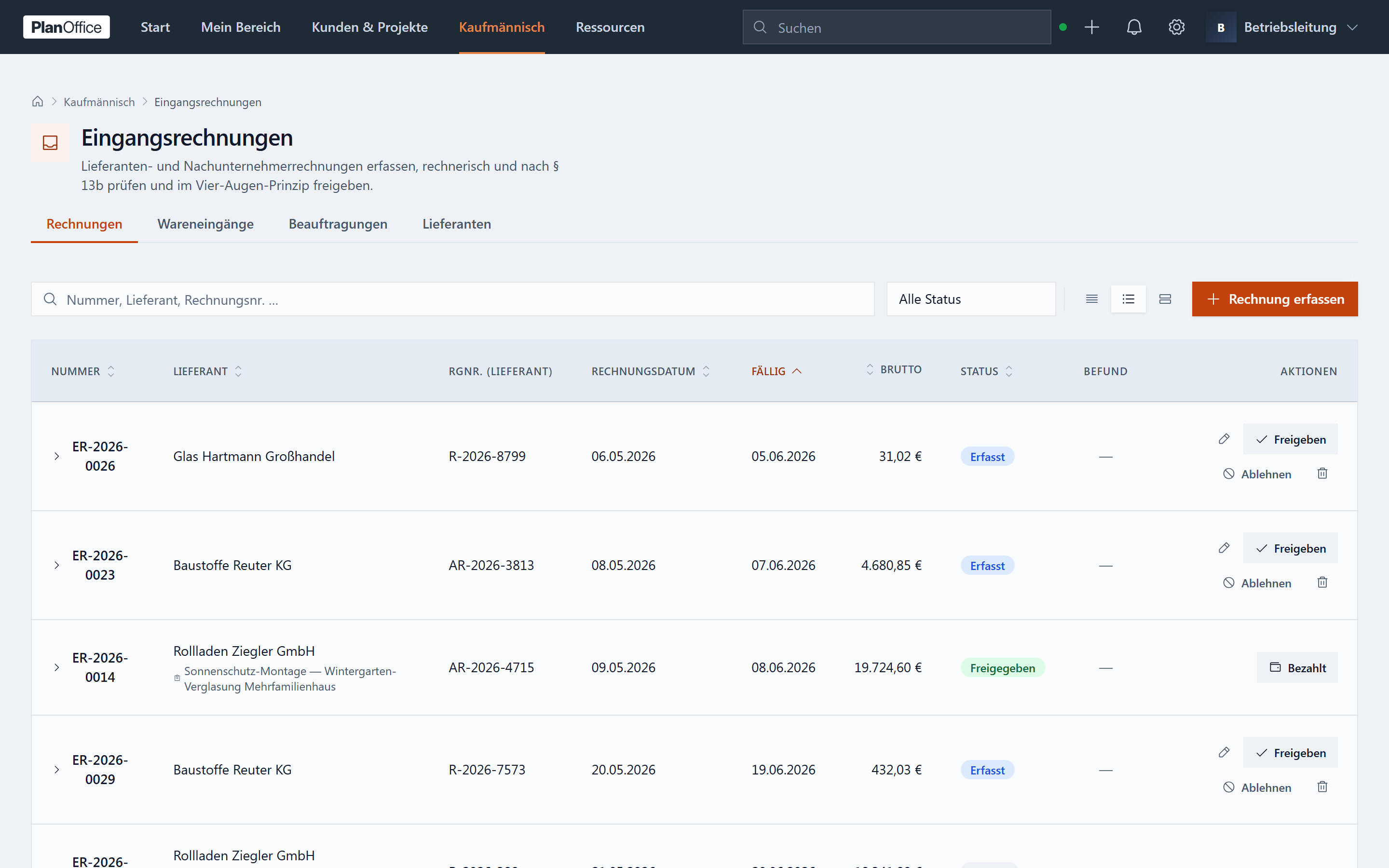The height and width of the screenshot is (868, 1389).
Task: Delete invoice ER-2026-0029 with trash icon
Action: coord(1322,787)
